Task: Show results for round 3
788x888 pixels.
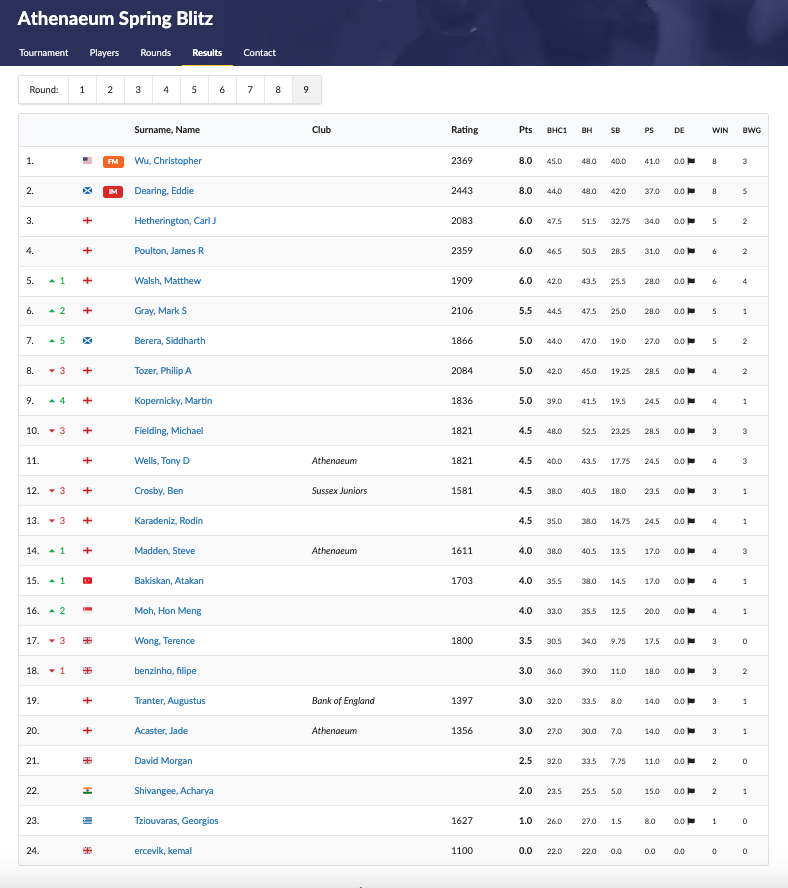Action: coord(138,89)
